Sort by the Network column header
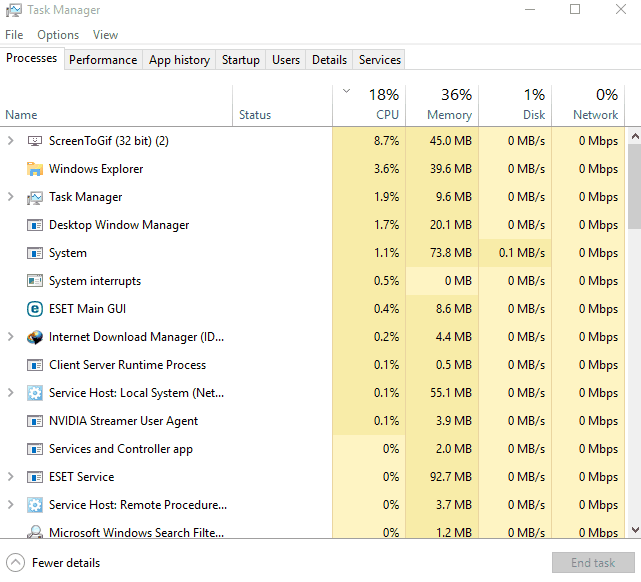This screenshot has height=582, width=641. (588, 106)
